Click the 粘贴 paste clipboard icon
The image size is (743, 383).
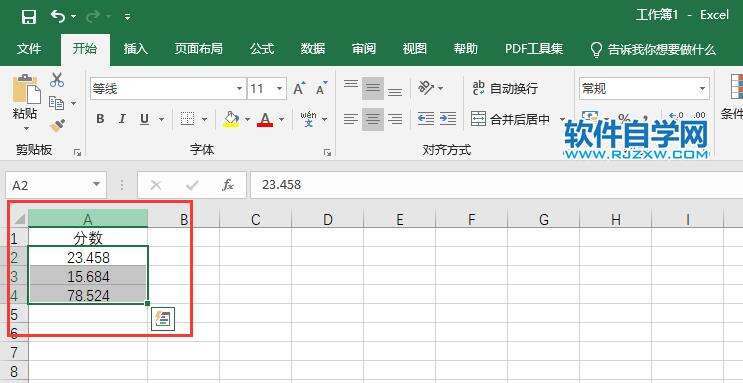[x=26, y=89]
